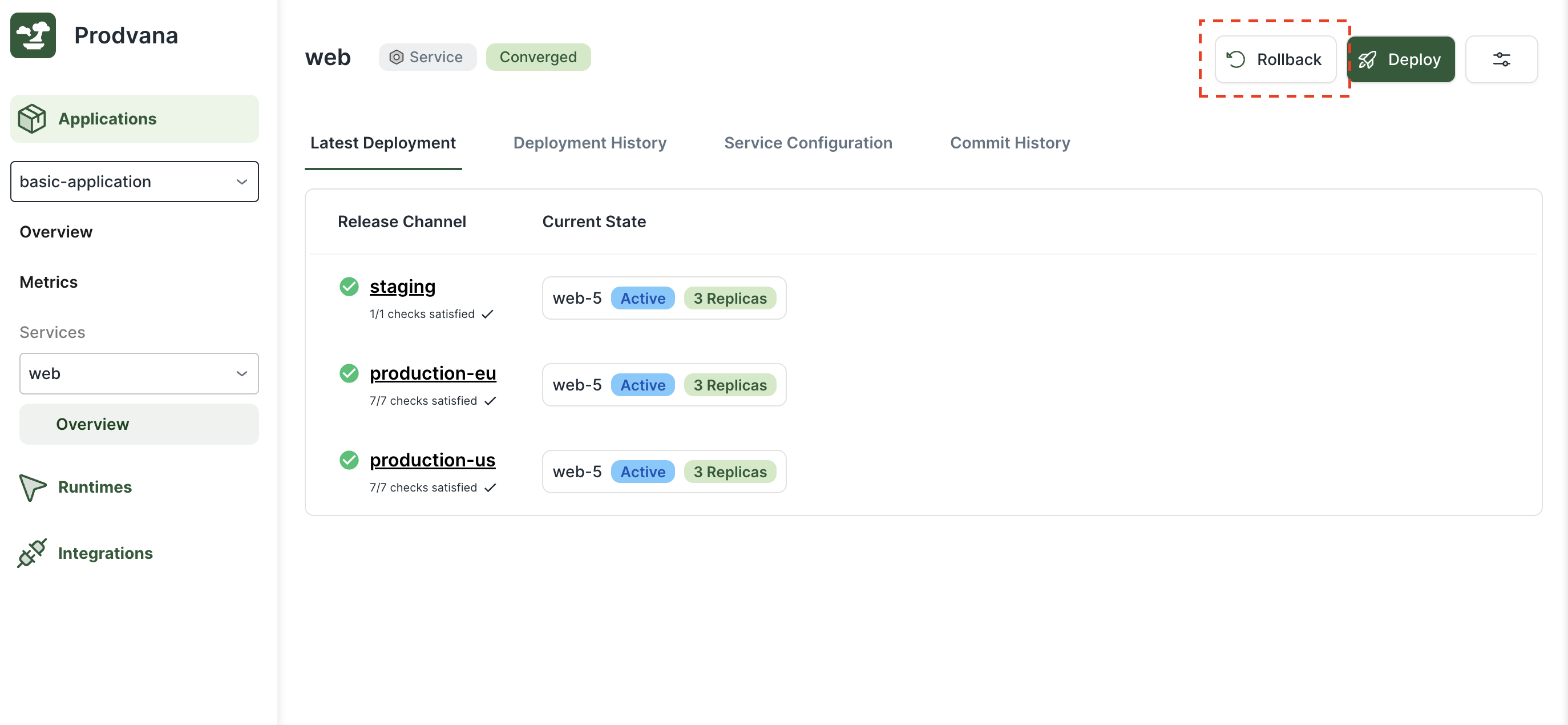The height and width of the screenshot is (725, 1568).
Task: Click the green check icon beside staging
Action: 349,286
